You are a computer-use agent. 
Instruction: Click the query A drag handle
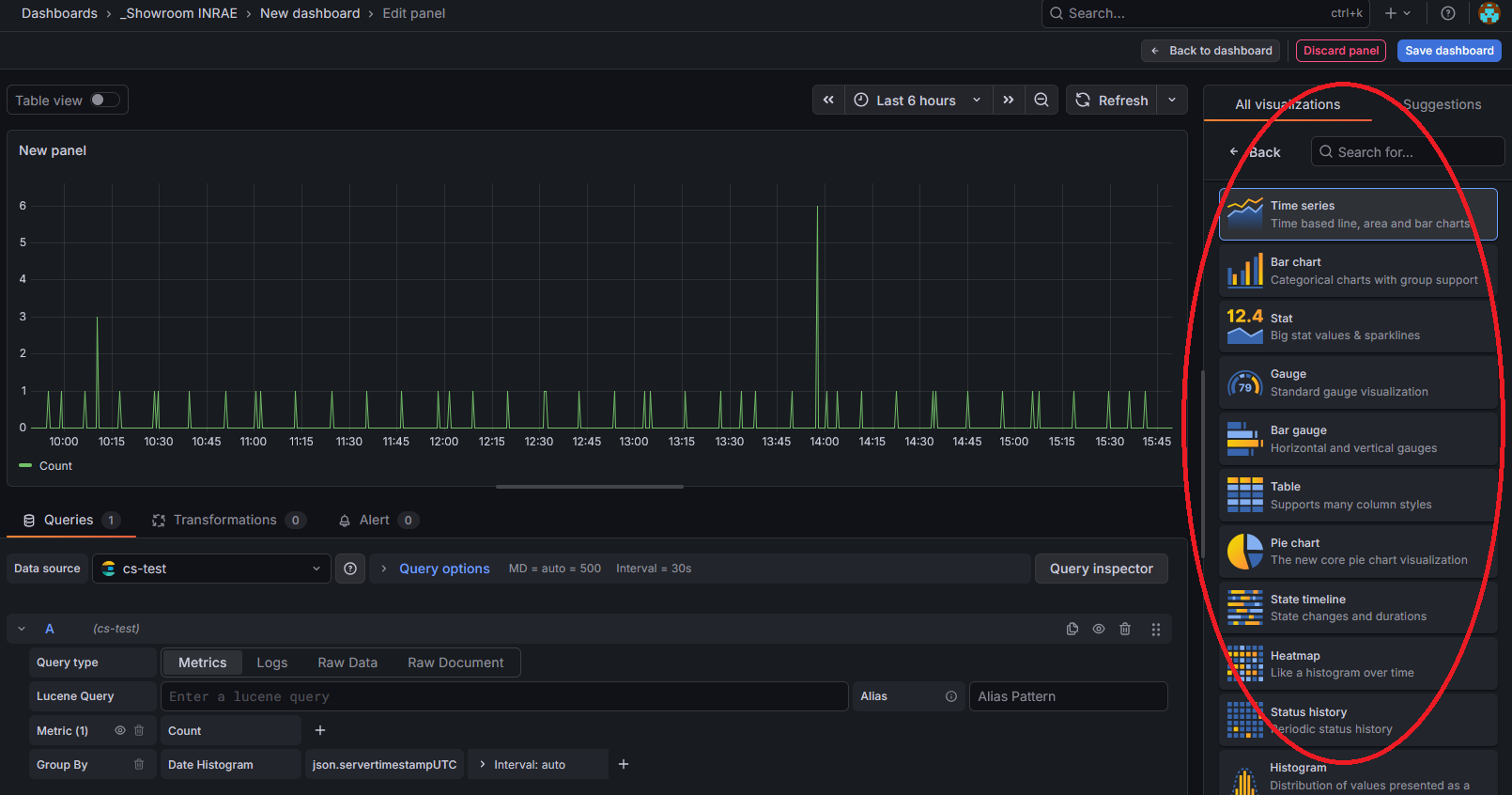point(1156,629)
